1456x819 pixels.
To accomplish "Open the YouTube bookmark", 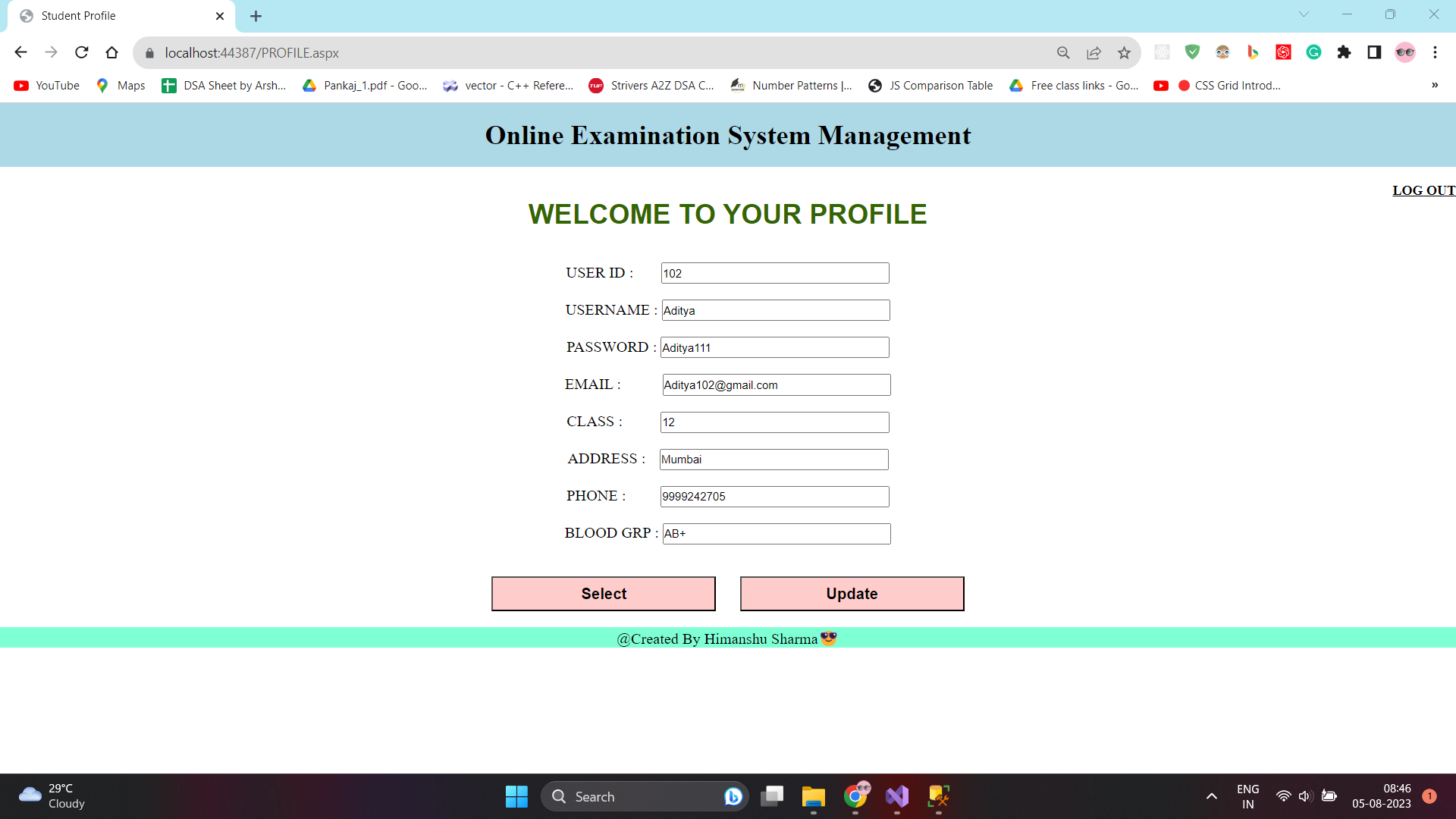I will point(45,85).
